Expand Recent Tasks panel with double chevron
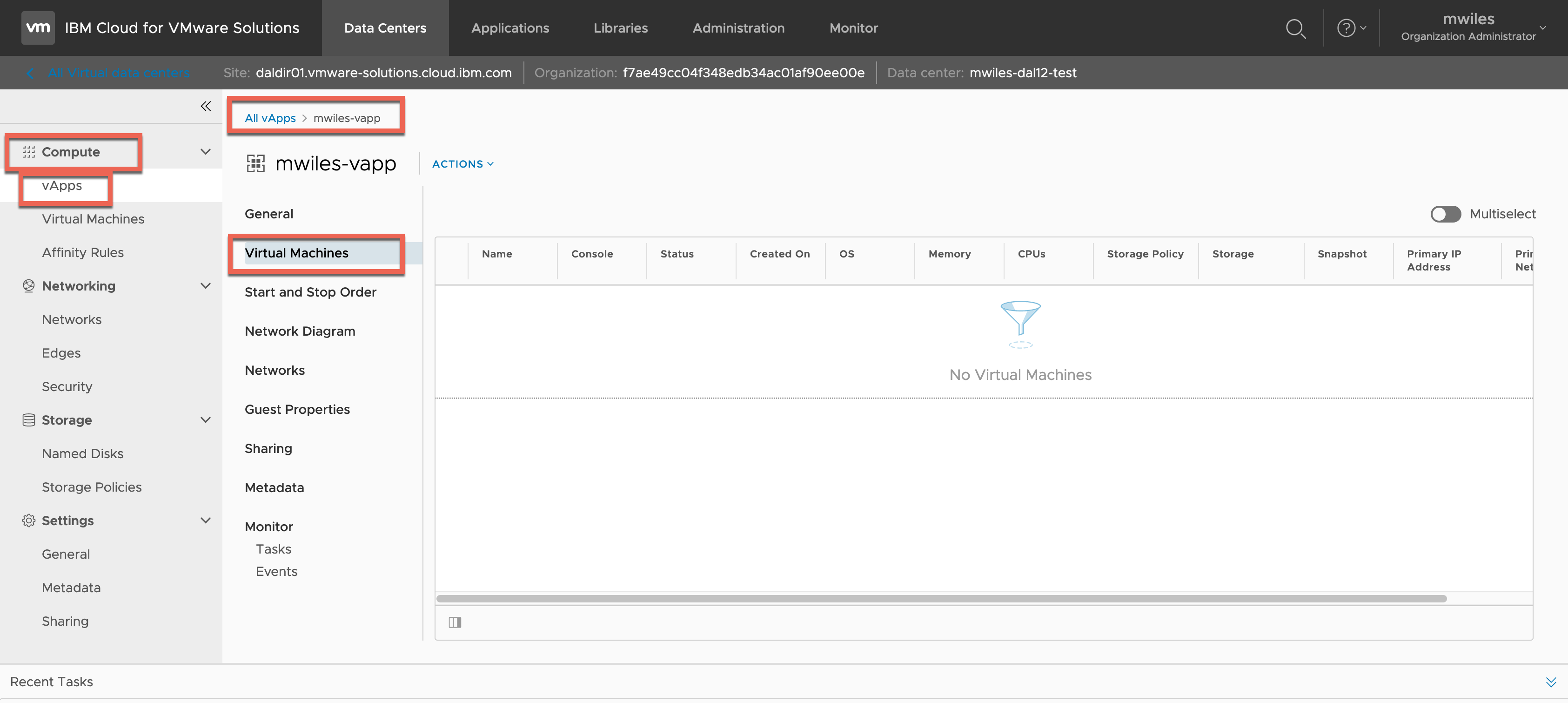Screen dimensions: 1568x703 [1550, 682]
